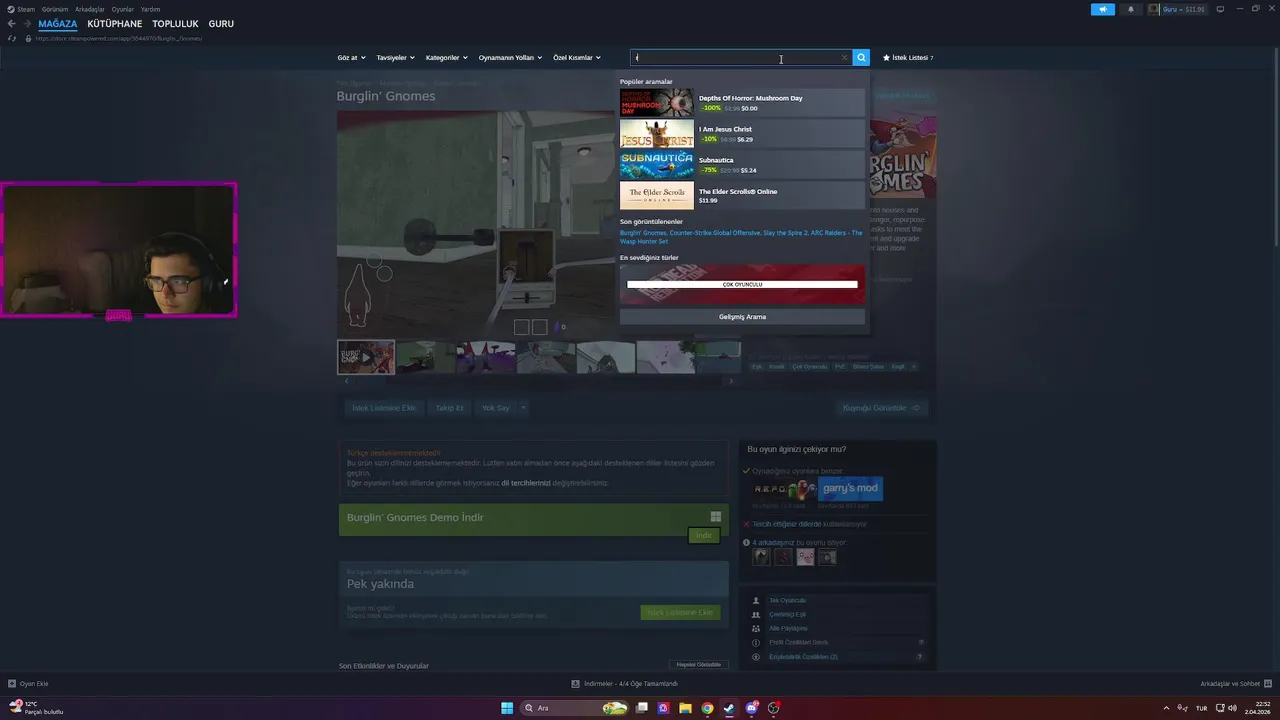Screen dimensions: 1280x720
Task: Click the Yok Say button
Action: tap(495, 408)
